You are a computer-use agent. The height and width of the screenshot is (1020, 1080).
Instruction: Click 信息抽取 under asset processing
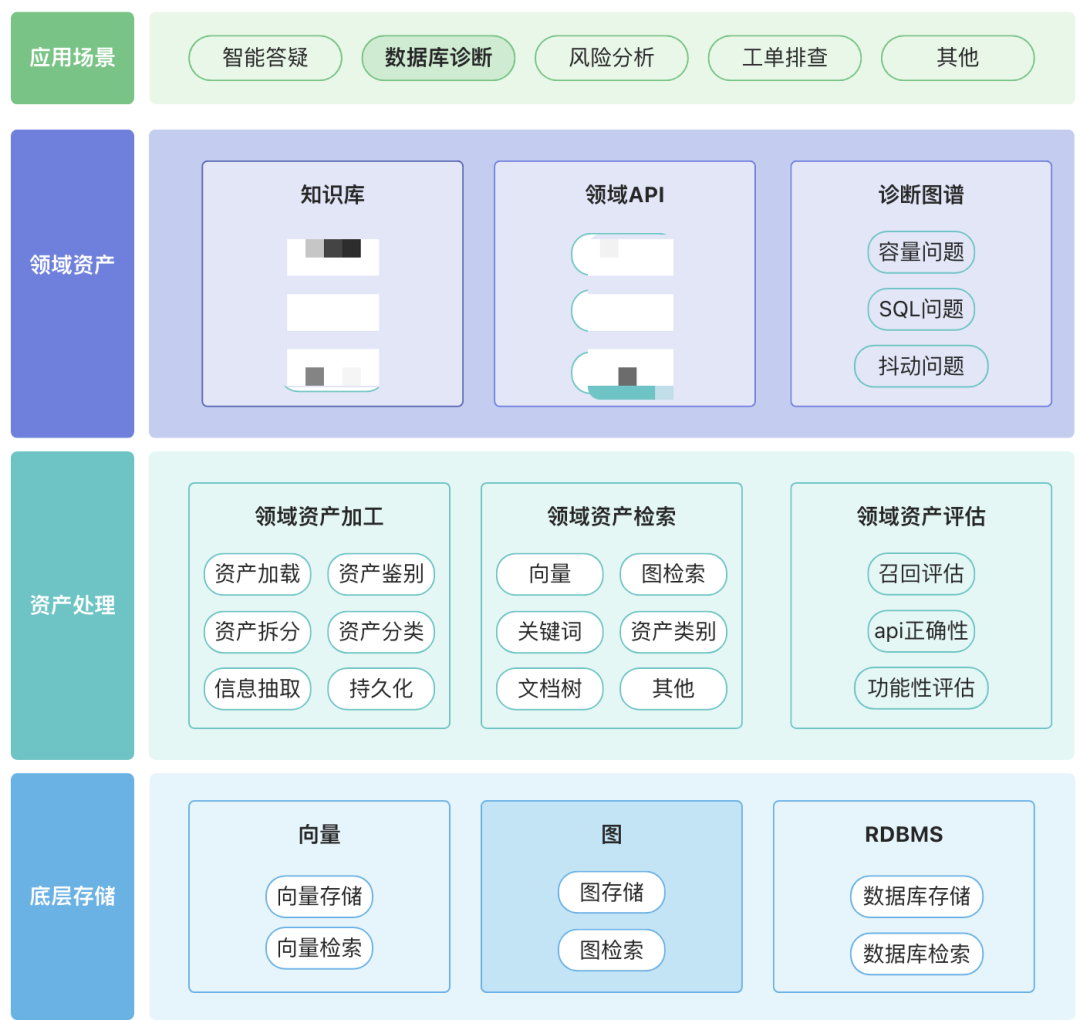click(257, 689)
